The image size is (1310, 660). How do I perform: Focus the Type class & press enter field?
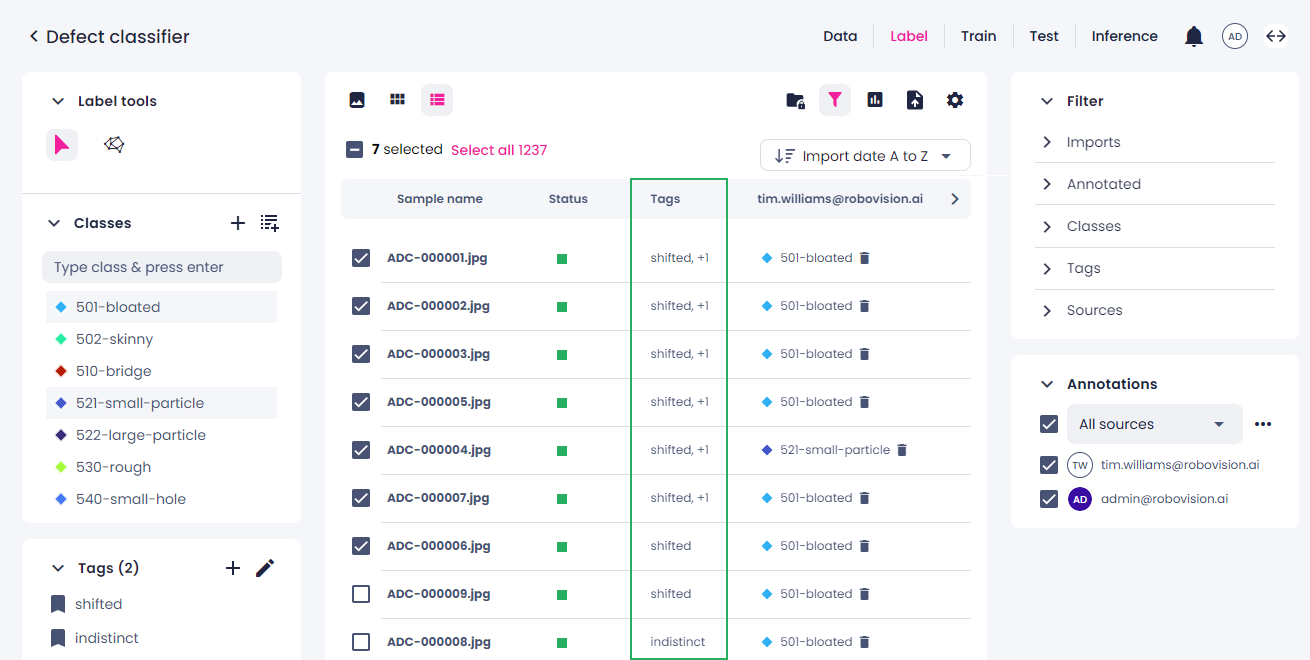tap(162, 267)
